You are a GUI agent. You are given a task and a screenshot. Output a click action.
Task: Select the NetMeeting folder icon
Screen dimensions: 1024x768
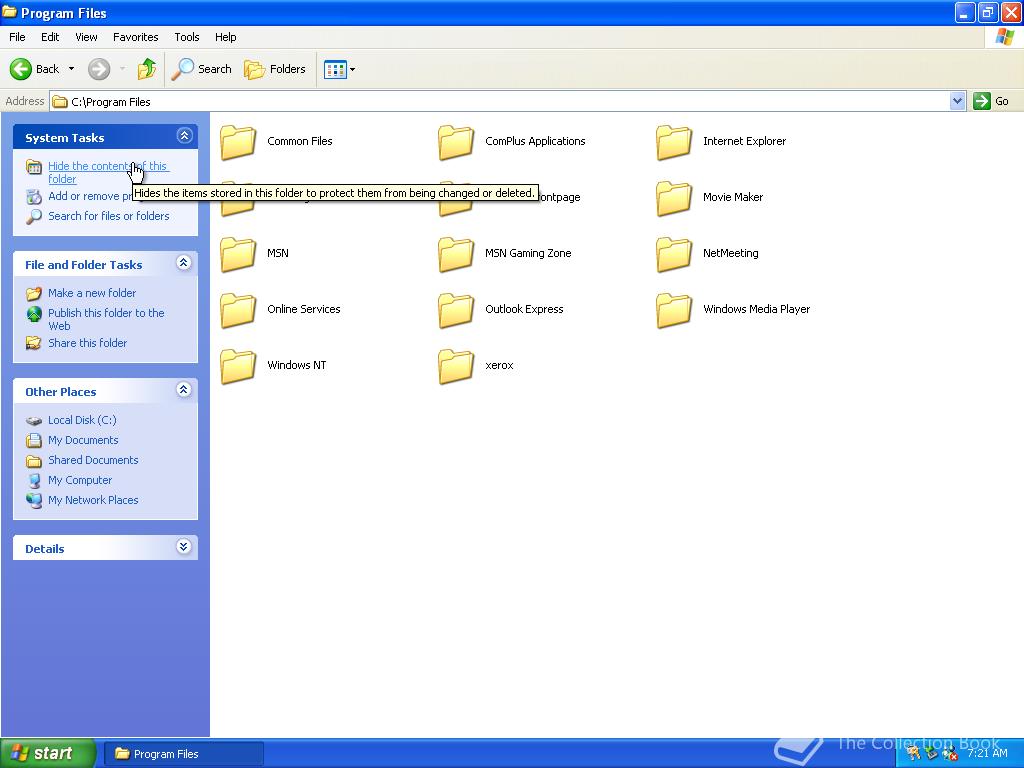coord(674,254)
